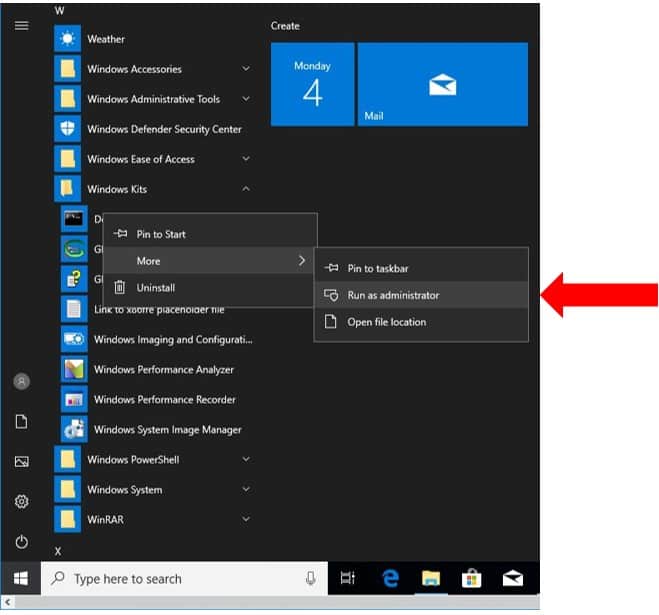Image resolution: width=659 pixels, height=615 pixels.
Task: Open the hamburger menu at top of Start
Action: coord(21,26)
